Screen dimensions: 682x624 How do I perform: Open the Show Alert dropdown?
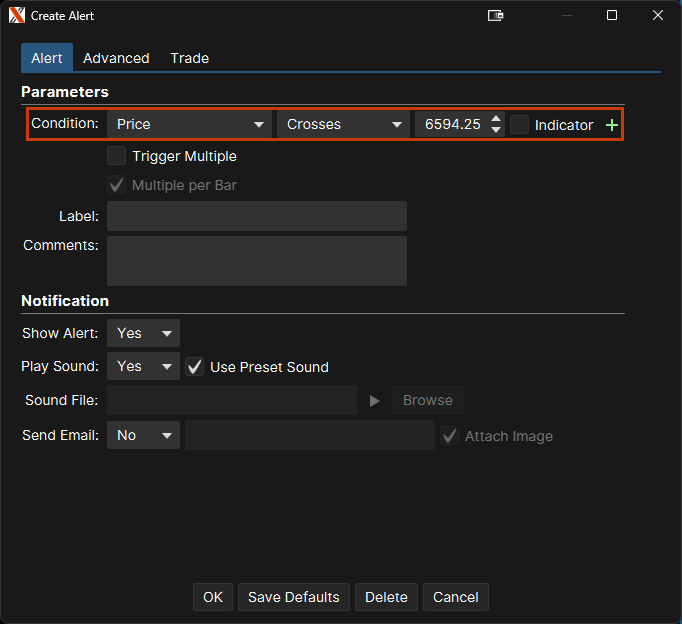coord(143,333)
